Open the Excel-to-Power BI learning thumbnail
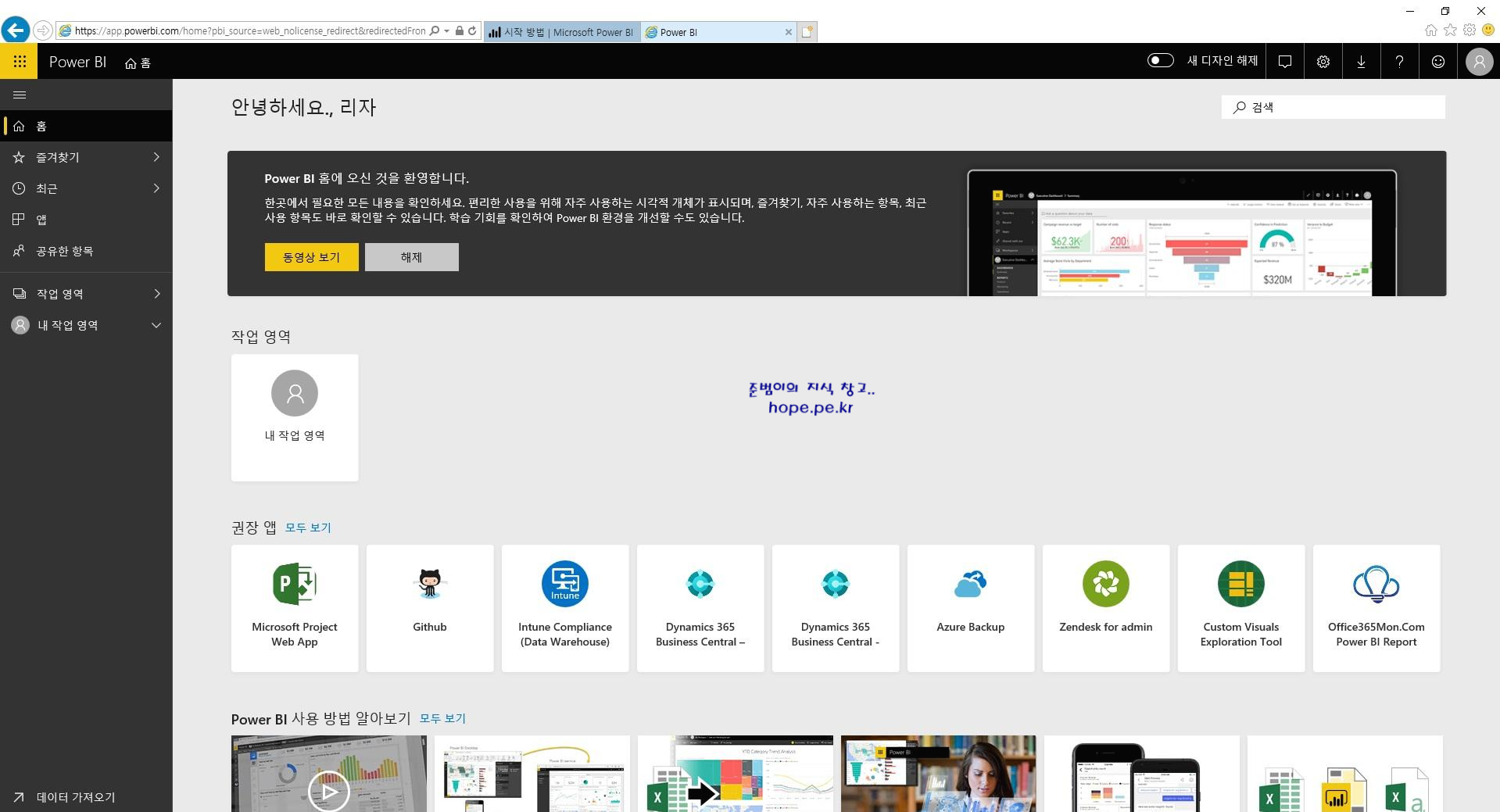Image resolution: width=1500 pixels, height=812 pixels. coord(735,774)
